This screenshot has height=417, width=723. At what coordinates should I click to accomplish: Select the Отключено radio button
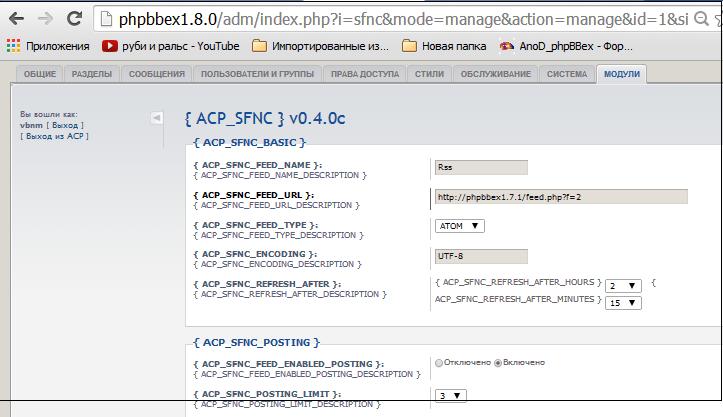point(439,362)
